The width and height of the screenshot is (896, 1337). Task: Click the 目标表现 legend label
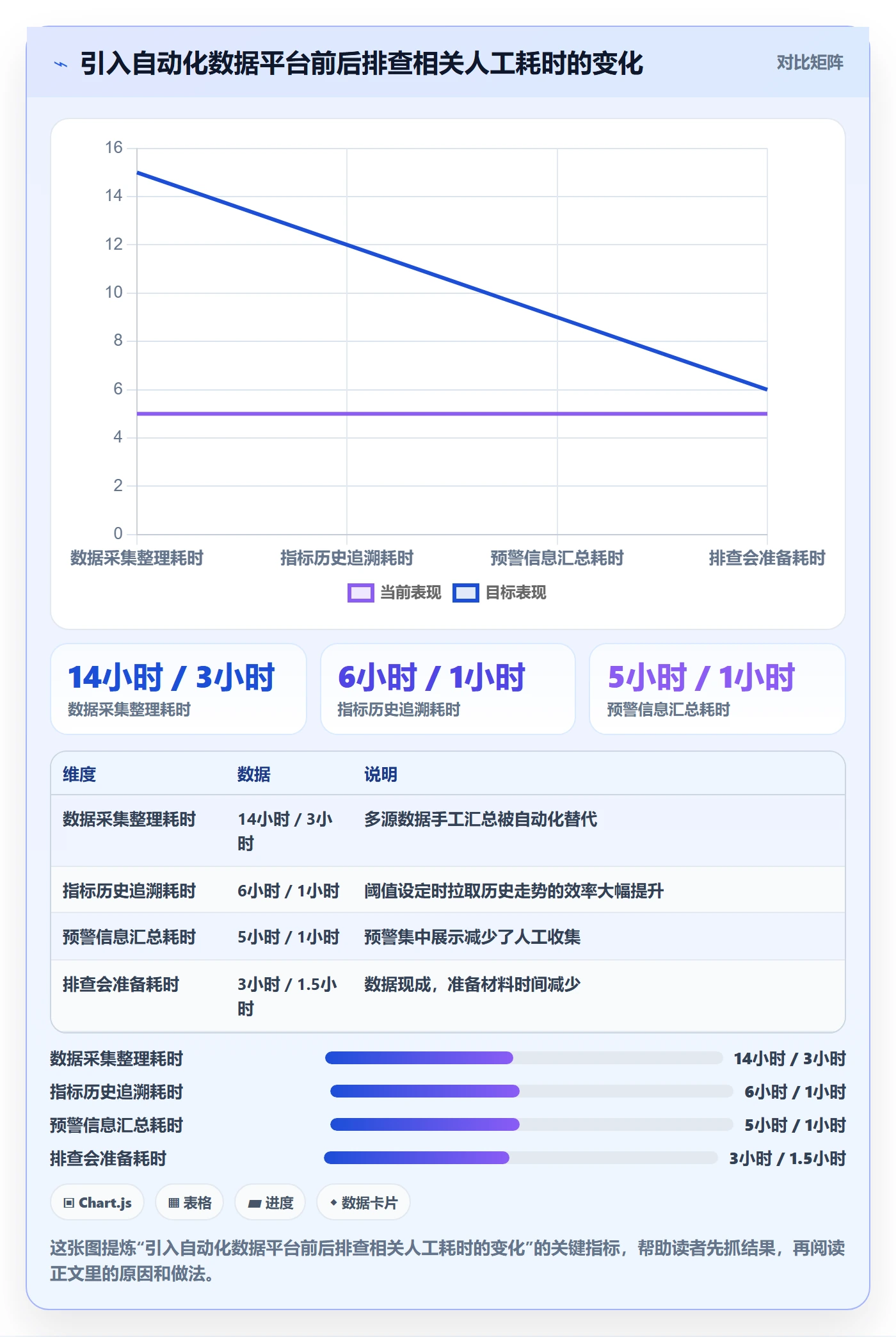516,593
